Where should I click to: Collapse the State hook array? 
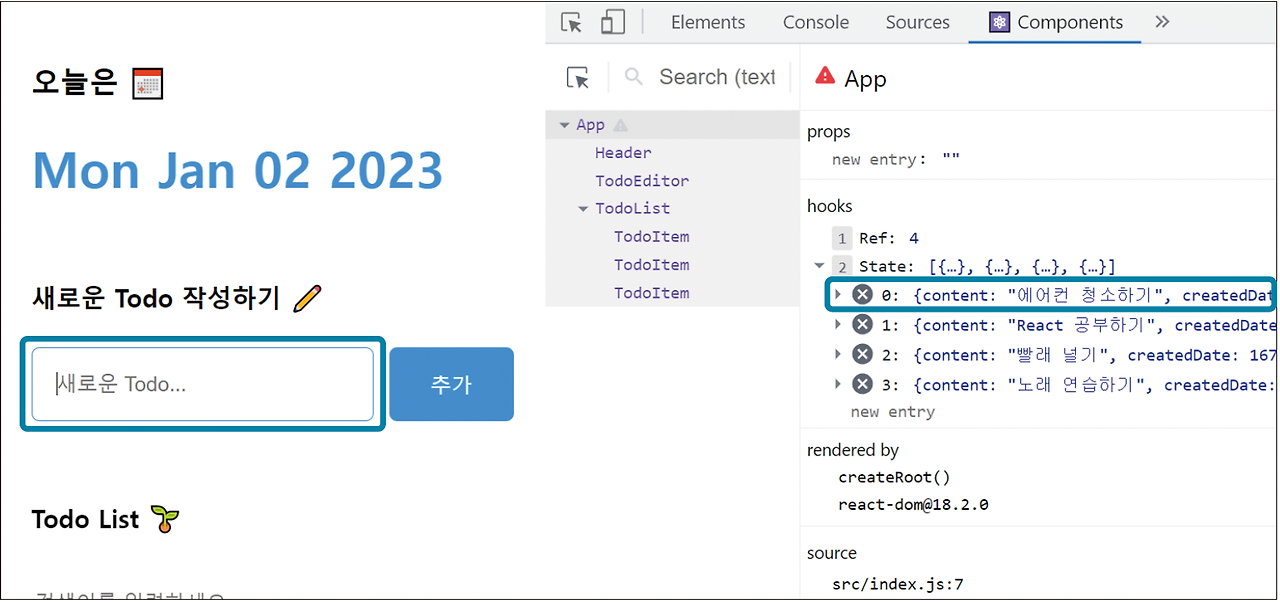click(820, 266)
